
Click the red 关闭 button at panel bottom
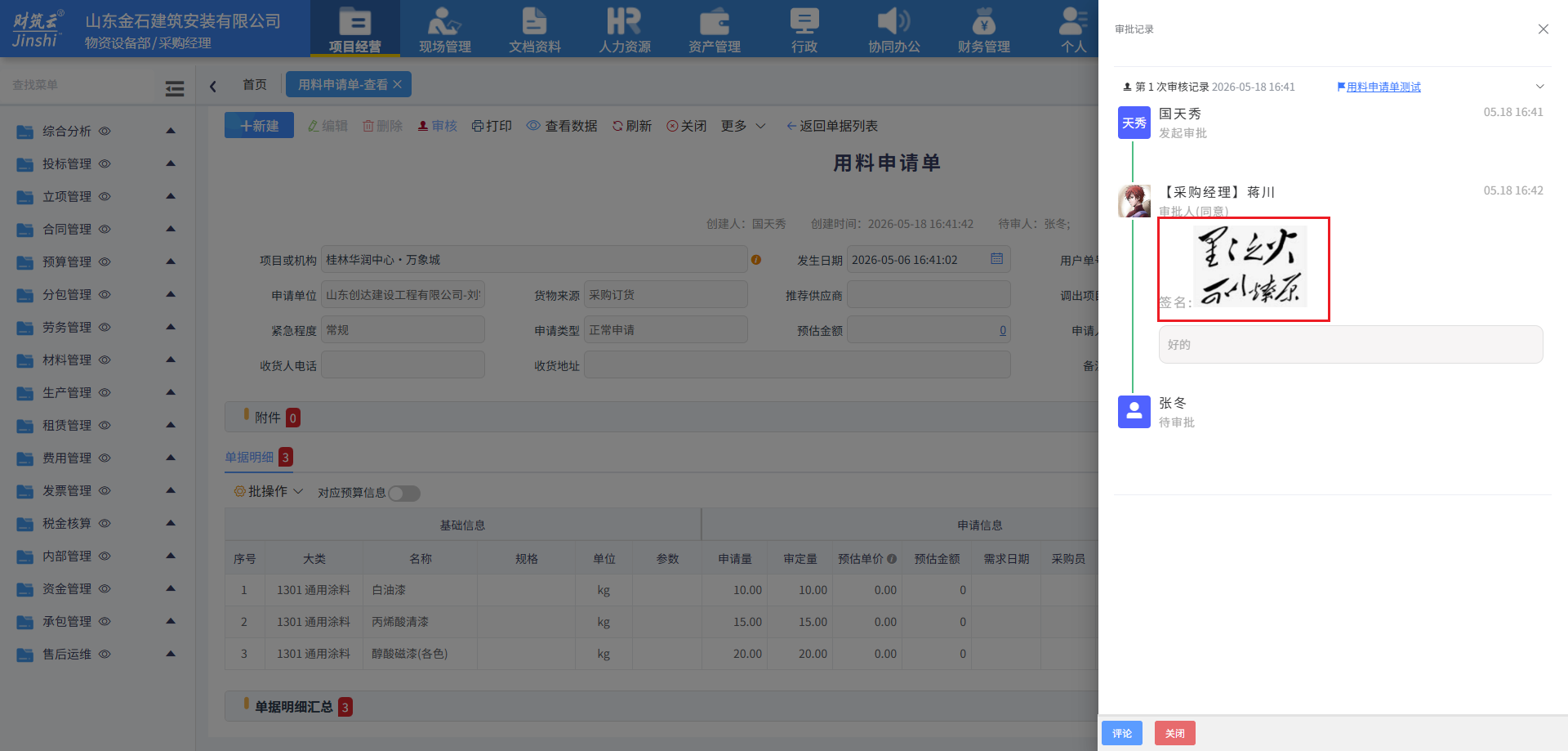pos(1174,733)
